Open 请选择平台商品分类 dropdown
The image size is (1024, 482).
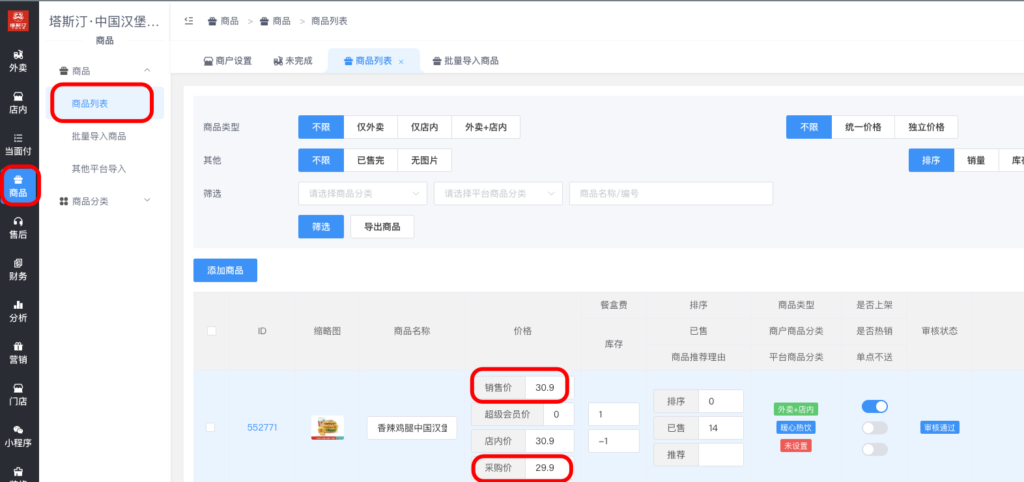(x=498, y=193)
